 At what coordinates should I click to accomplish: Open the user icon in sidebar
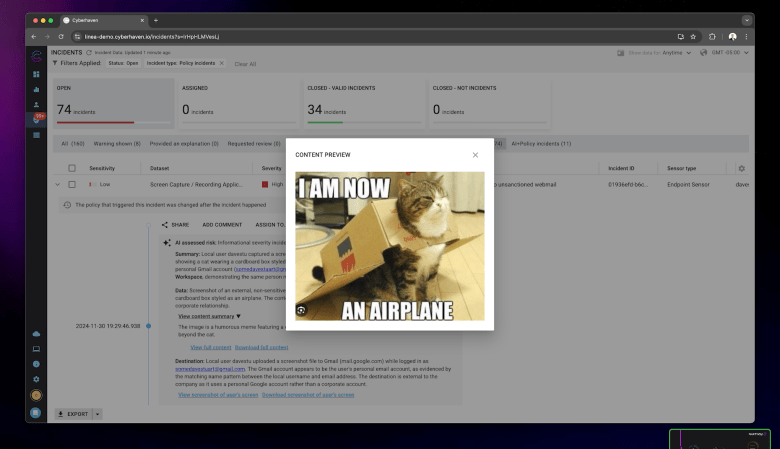click(36, 105)
